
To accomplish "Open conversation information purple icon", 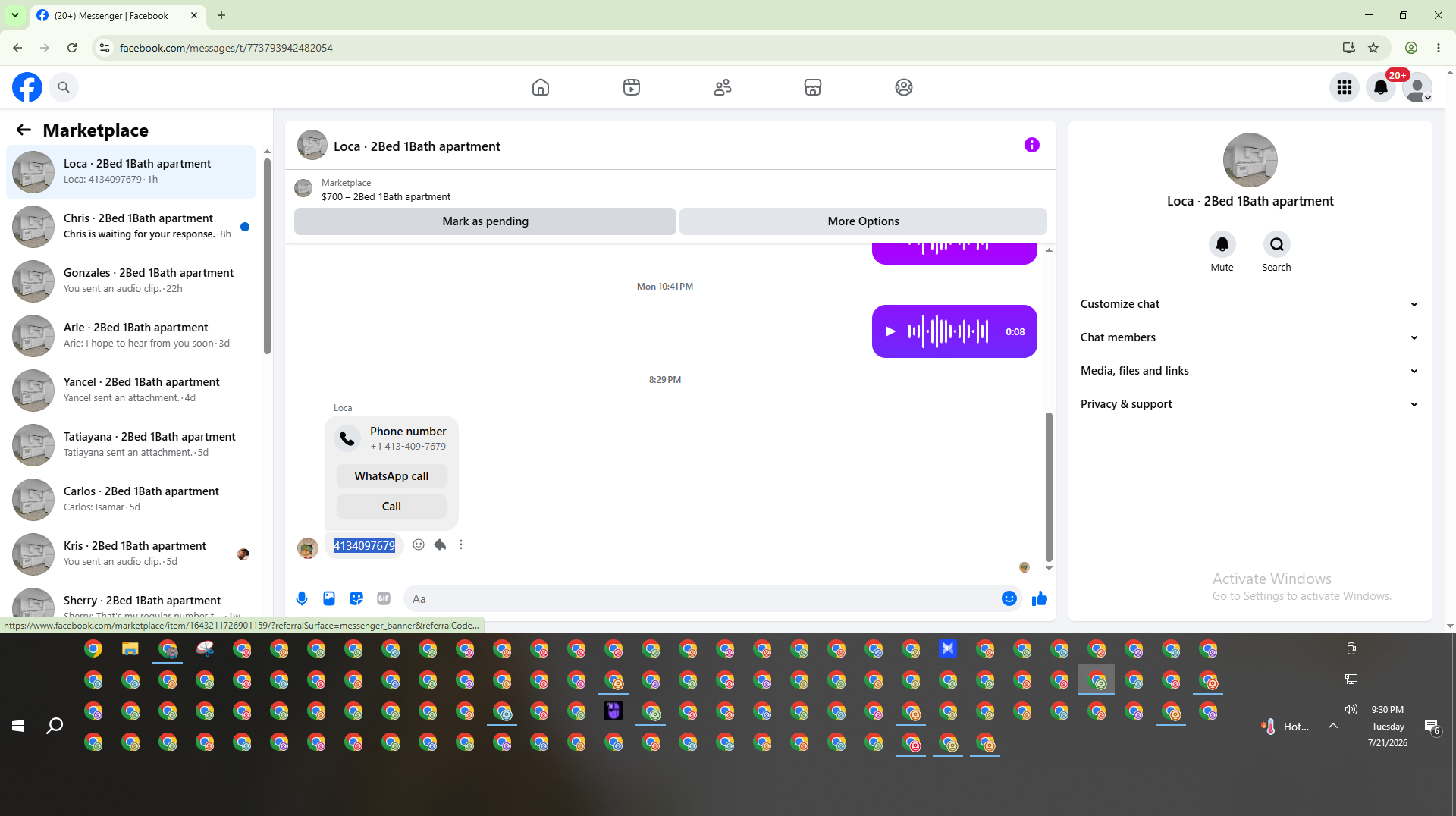I will tap(1032, 145).
